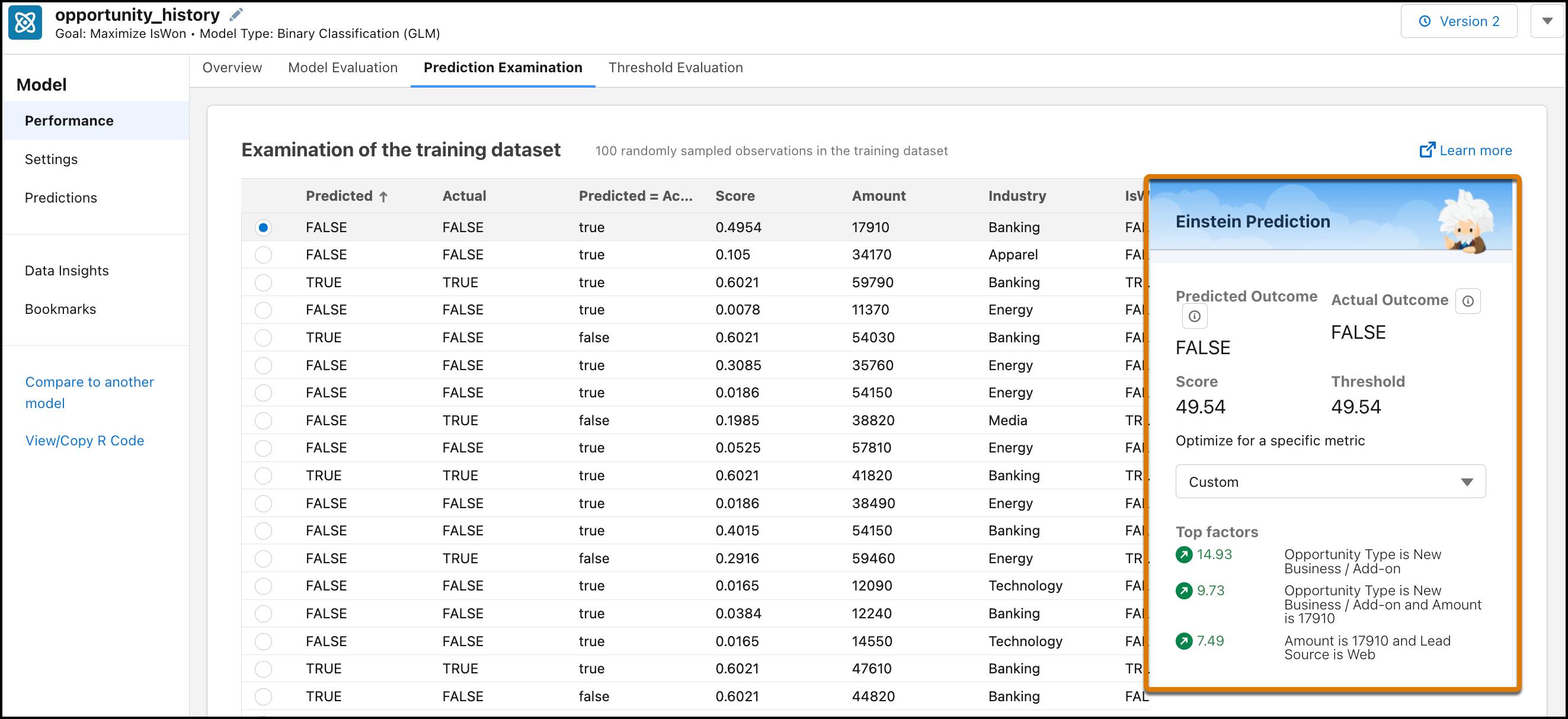Click the Amount cell 14550
The height and width of the screenshot is (719, 1568).
coord(872,641)
